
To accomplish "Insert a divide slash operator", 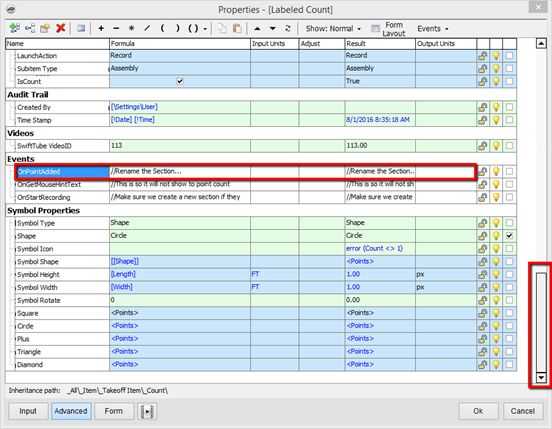I will [x=147, y=28].
